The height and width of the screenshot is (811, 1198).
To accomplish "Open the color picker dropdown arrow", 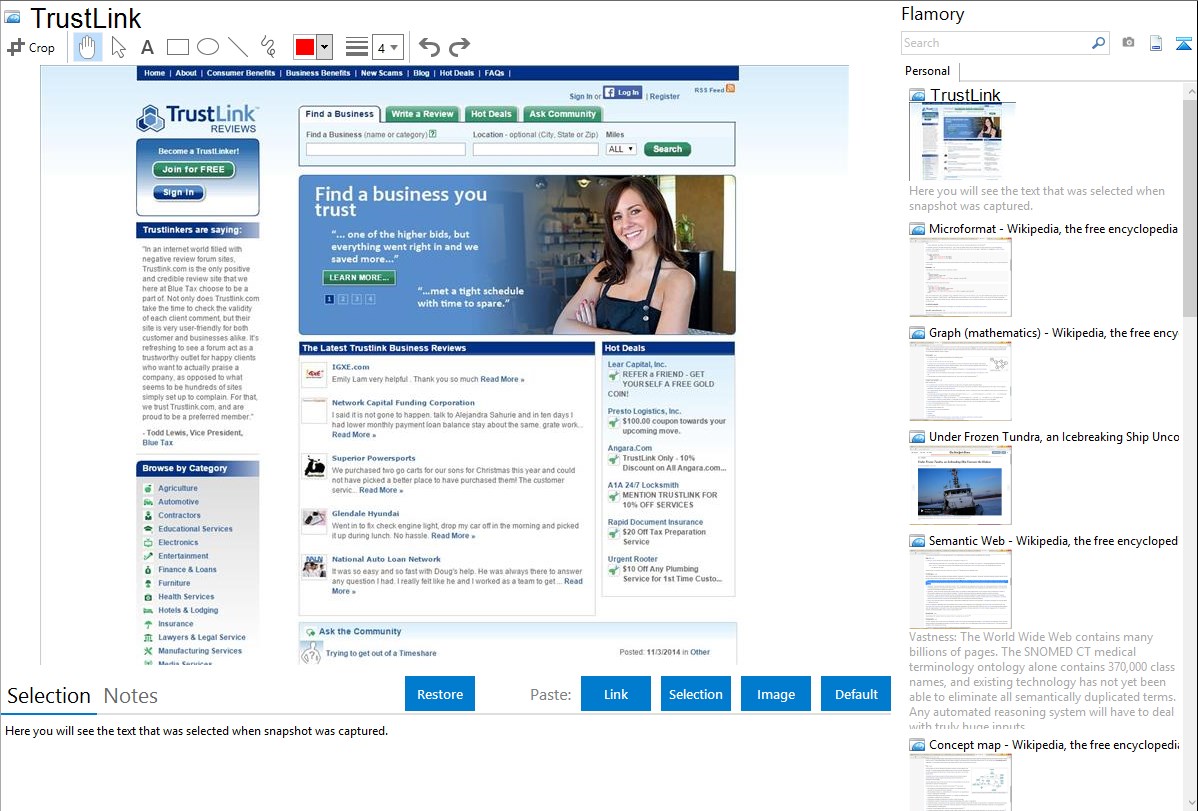I will (325, 47).
